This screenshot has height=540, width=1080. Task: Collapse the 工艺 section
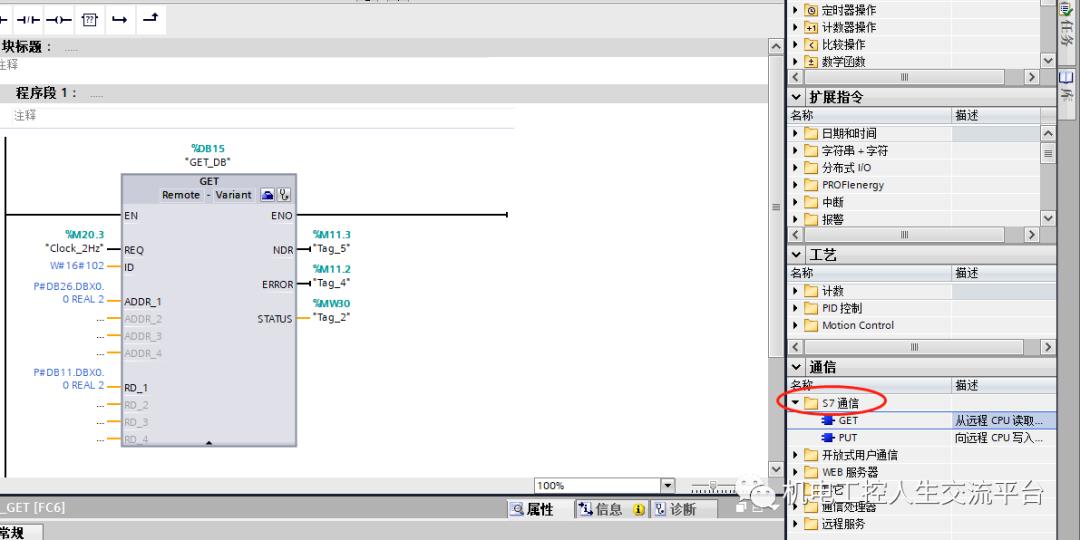click(797, 255)
